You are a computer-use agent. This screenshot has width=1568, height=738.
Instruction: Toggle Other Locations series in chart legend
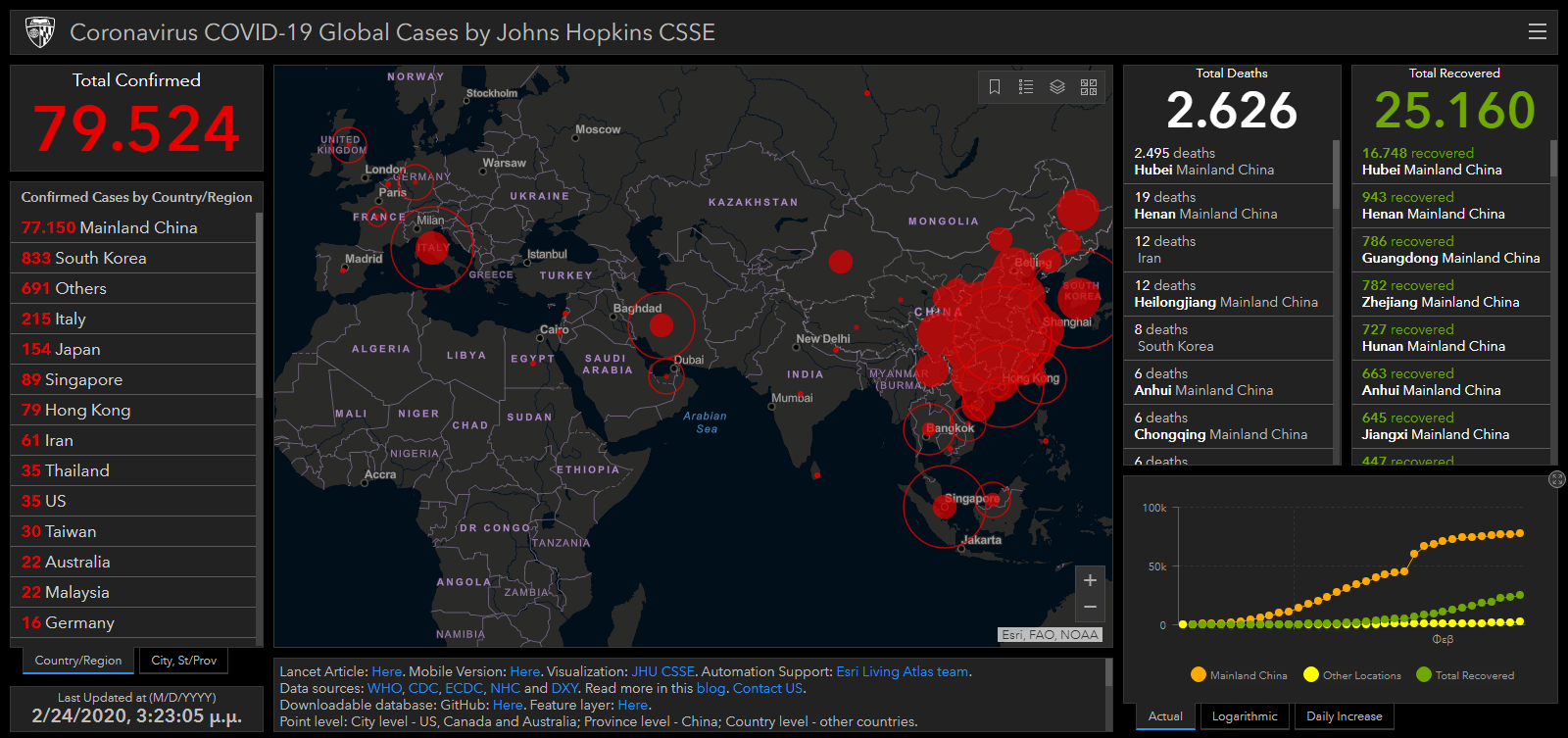tap(1352, 675)
